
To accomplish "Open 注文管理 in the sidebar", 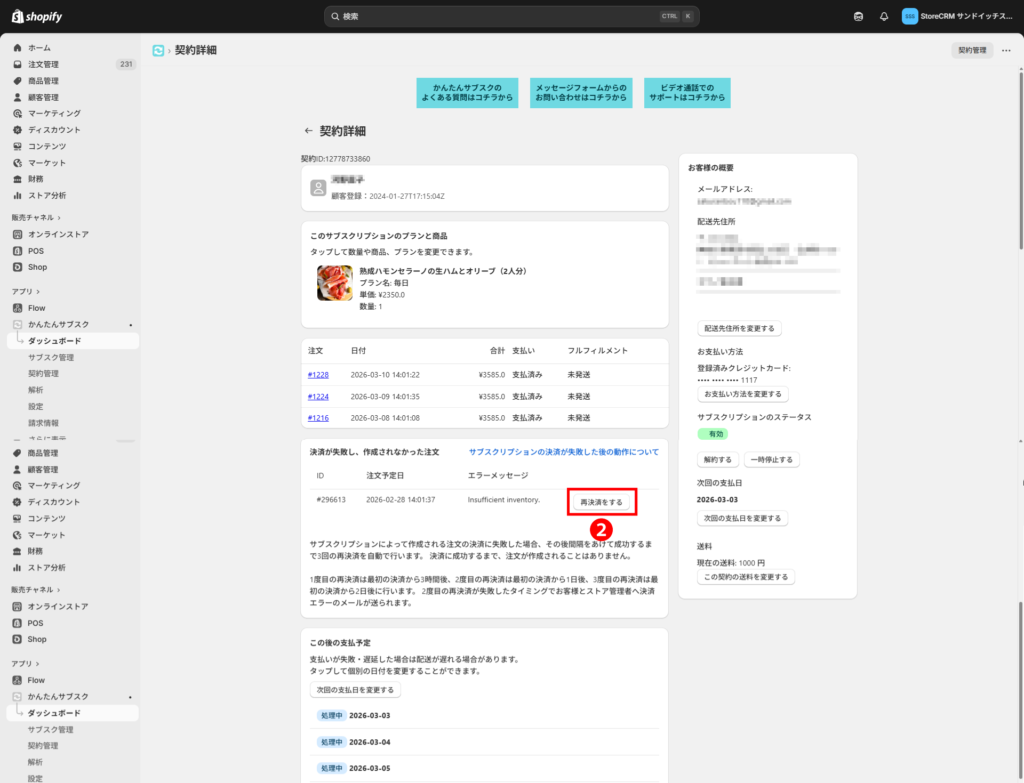I will point(43,64).
